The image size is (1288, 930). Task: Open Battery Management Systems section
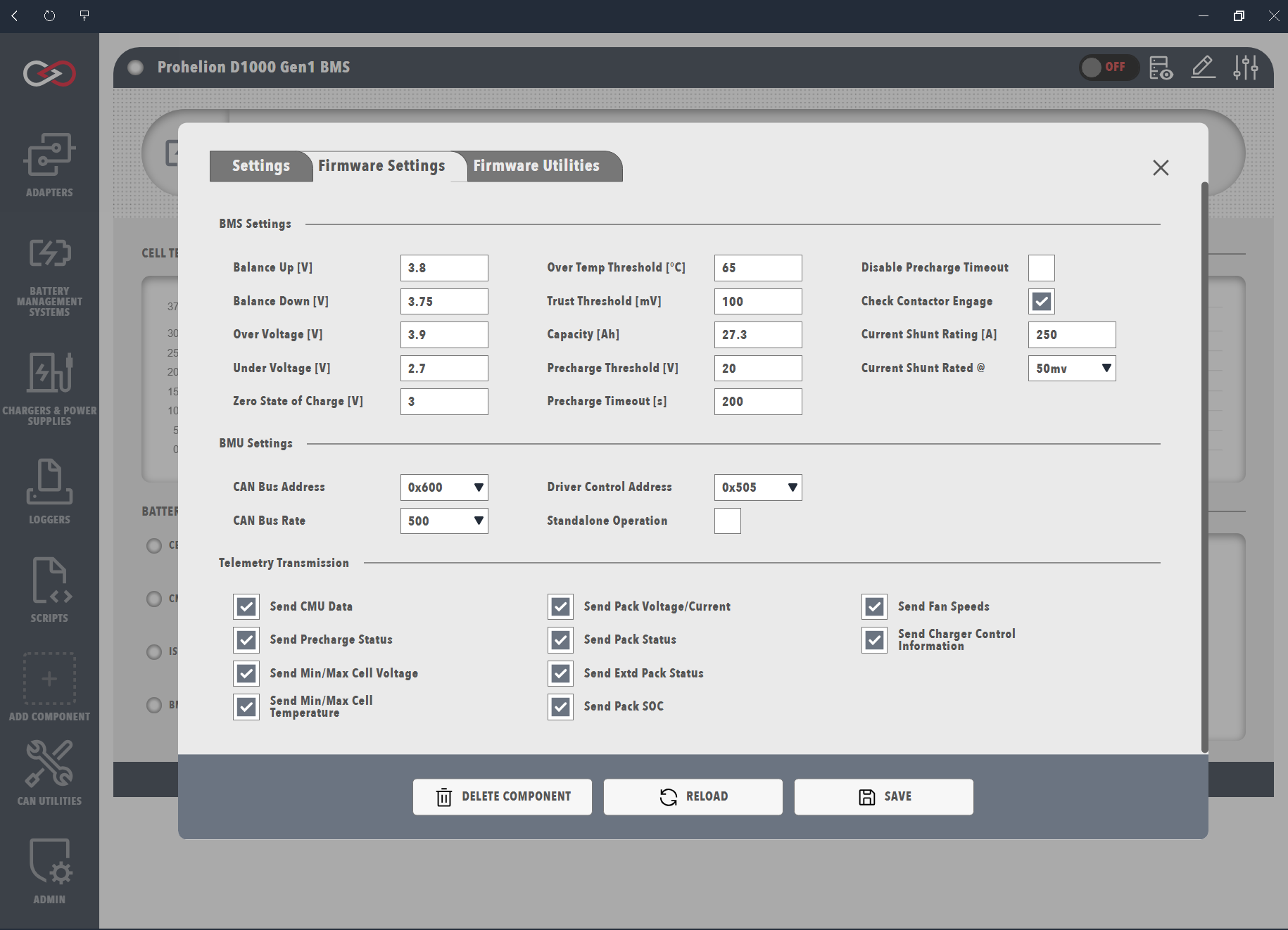pos(49,278)
